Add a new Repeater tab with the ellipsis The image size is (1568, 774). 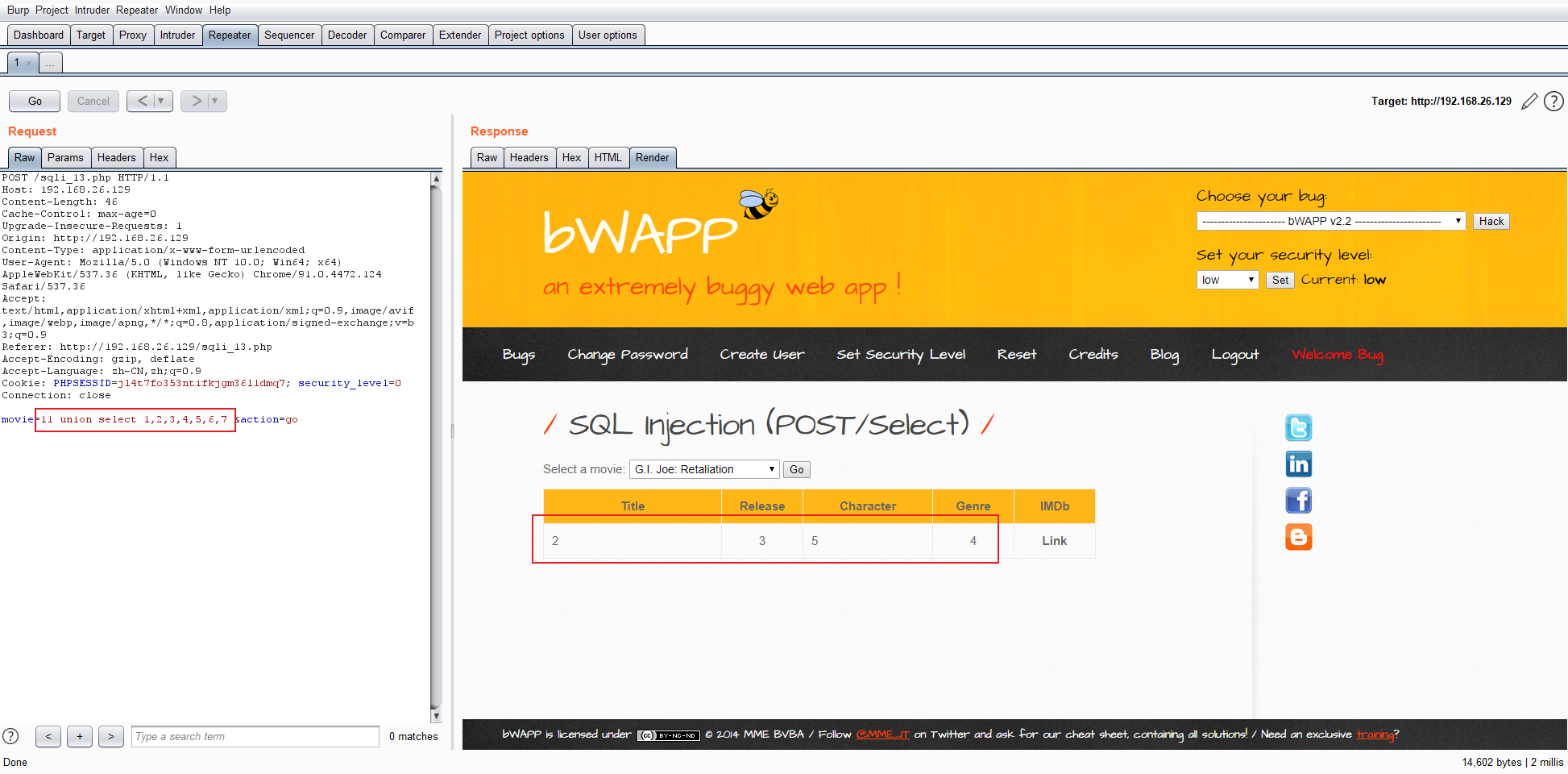pos(50,63)
